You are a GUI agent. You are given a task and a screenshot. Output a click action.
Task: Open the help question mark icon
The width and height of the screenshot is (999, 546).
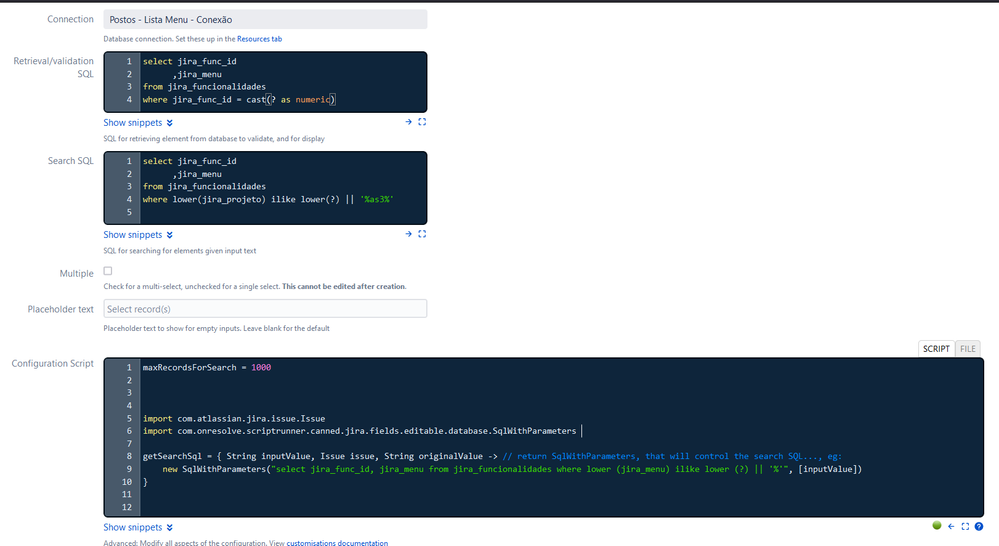pyautogui.click(x=979, y=526)
